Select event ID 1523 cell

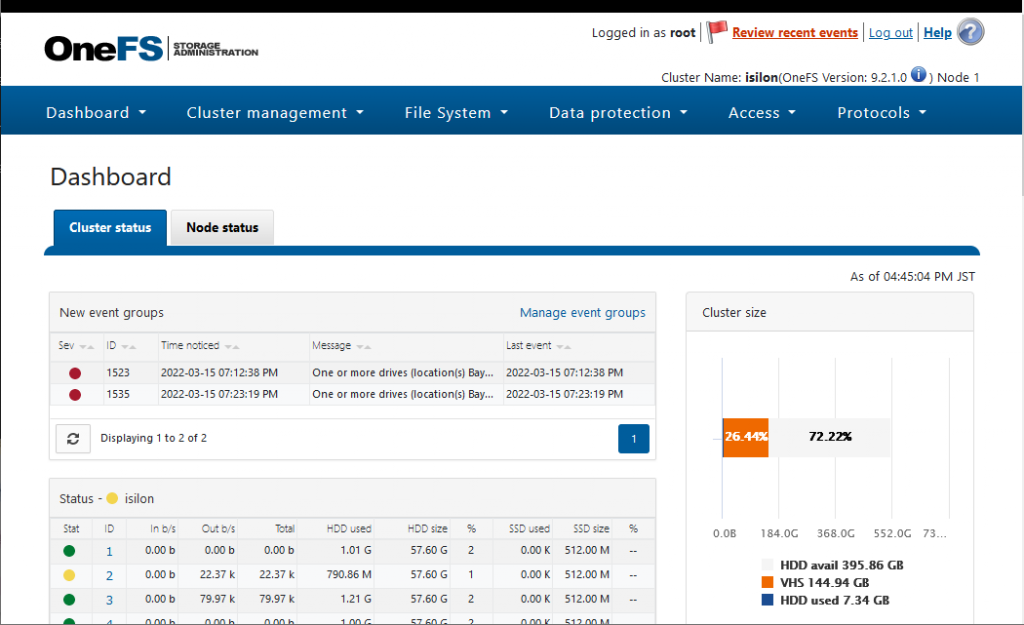click(x=118, y=373)
